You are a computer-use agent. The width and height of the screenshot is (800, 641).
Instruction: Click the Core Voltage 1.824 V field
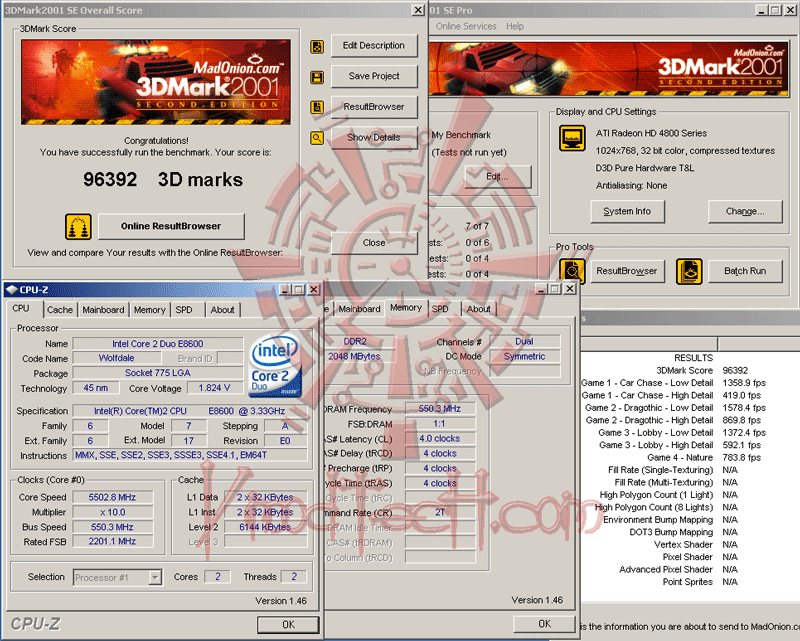tap(214, 388)
